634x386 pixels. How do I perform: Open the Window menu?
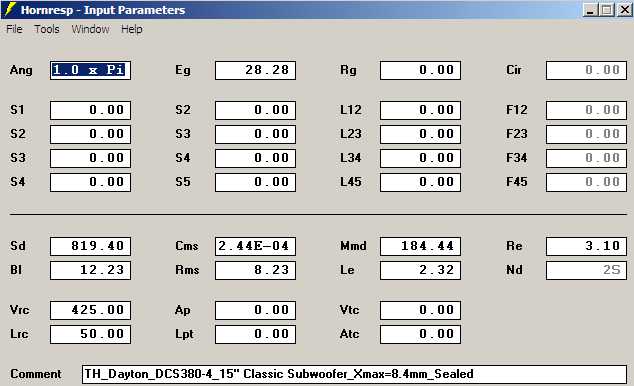90,29
